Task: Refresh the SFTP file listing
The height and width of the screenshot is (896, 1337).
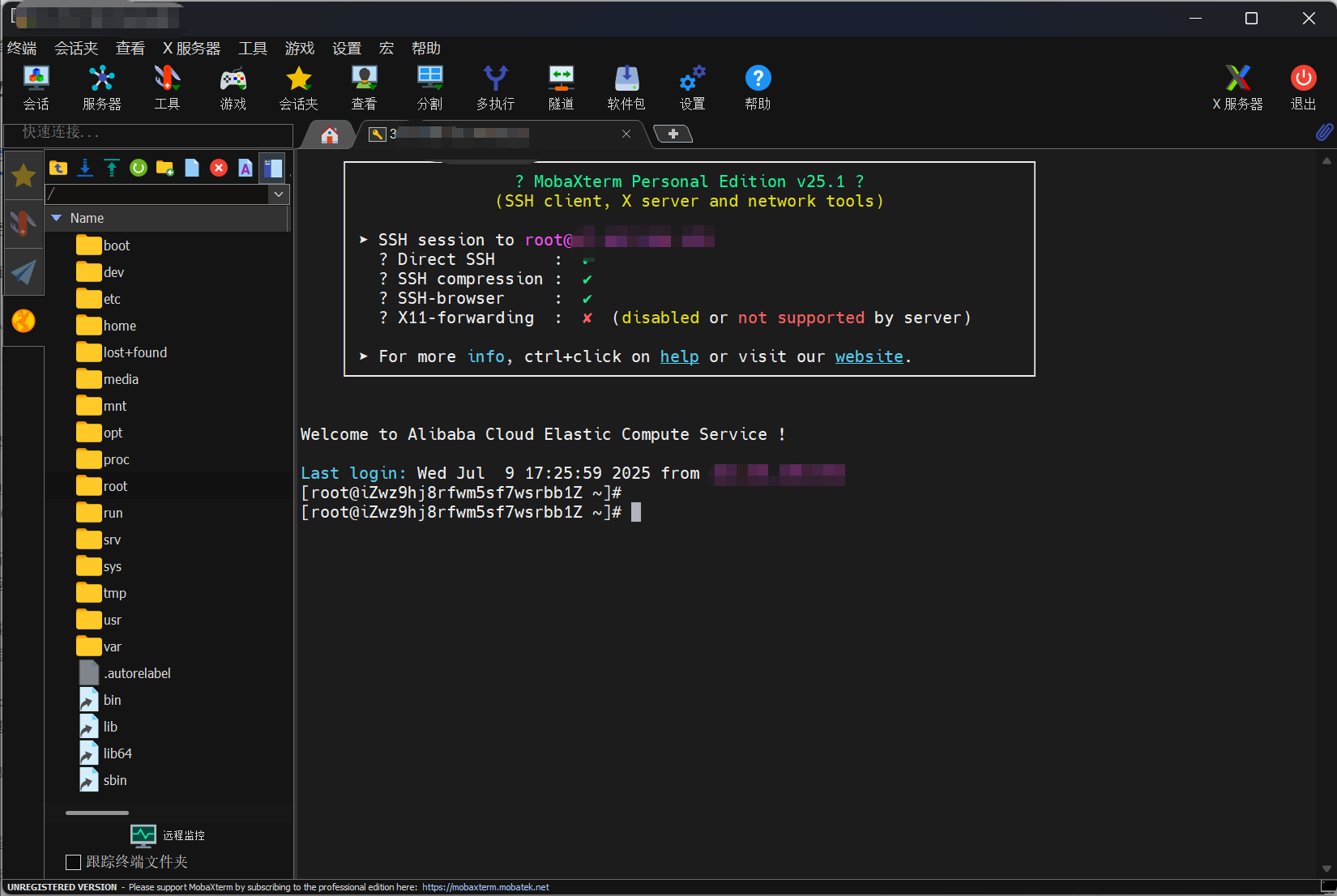Action: 138,168
